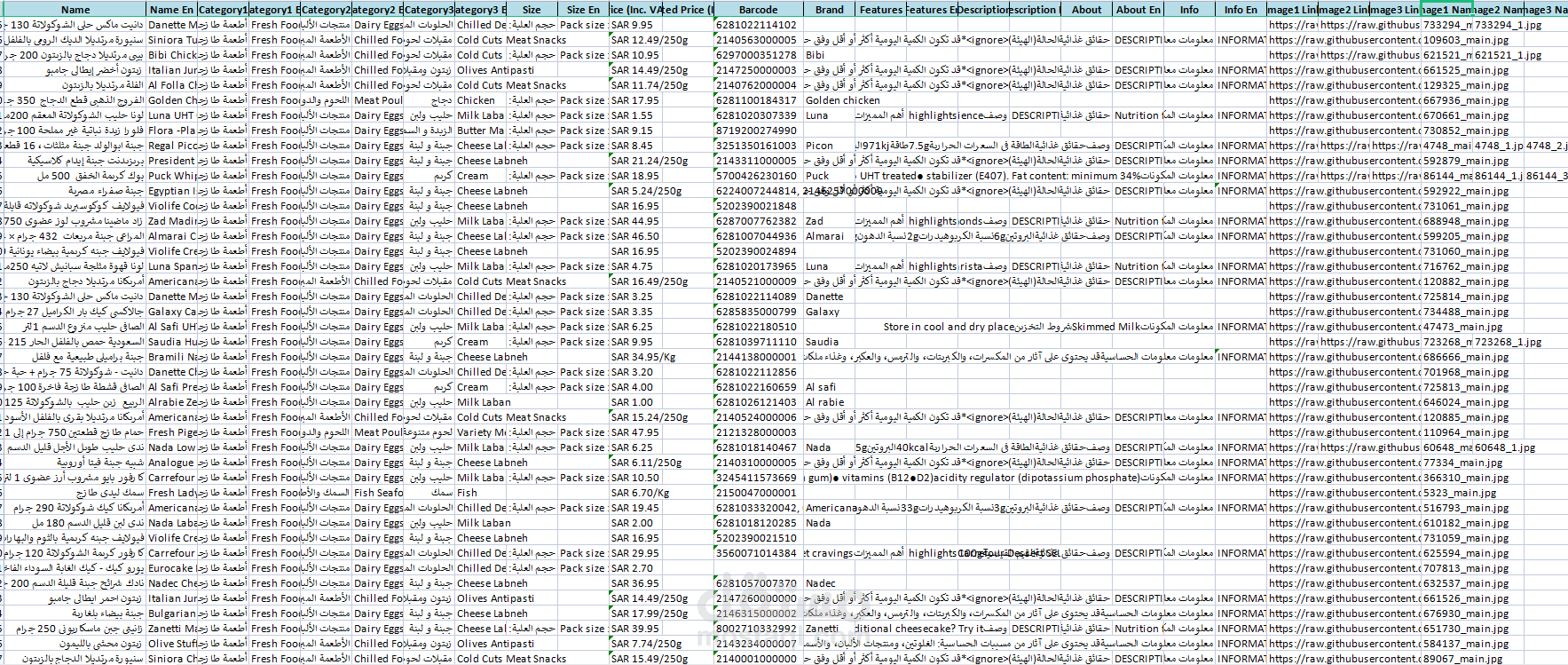Select the Picon brand cell

point(830,146)
